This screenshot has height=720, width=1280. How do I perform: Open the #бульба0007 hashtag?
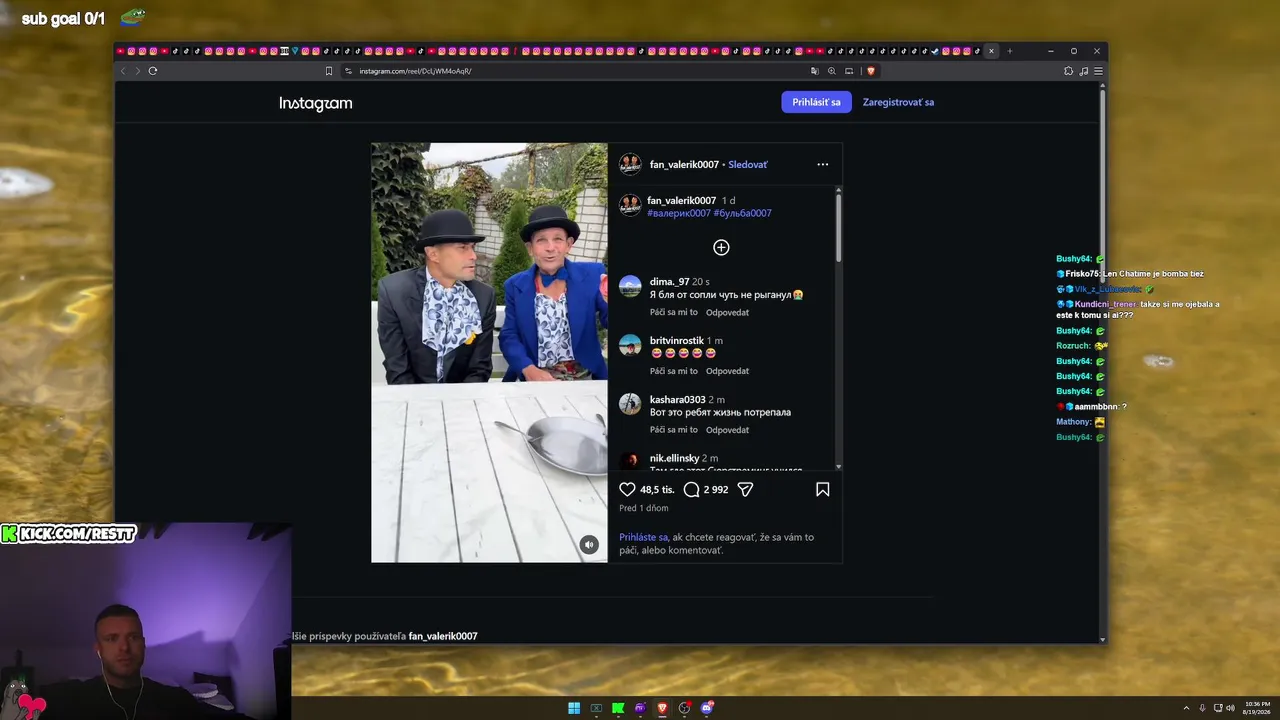click(x=742, y=213)
